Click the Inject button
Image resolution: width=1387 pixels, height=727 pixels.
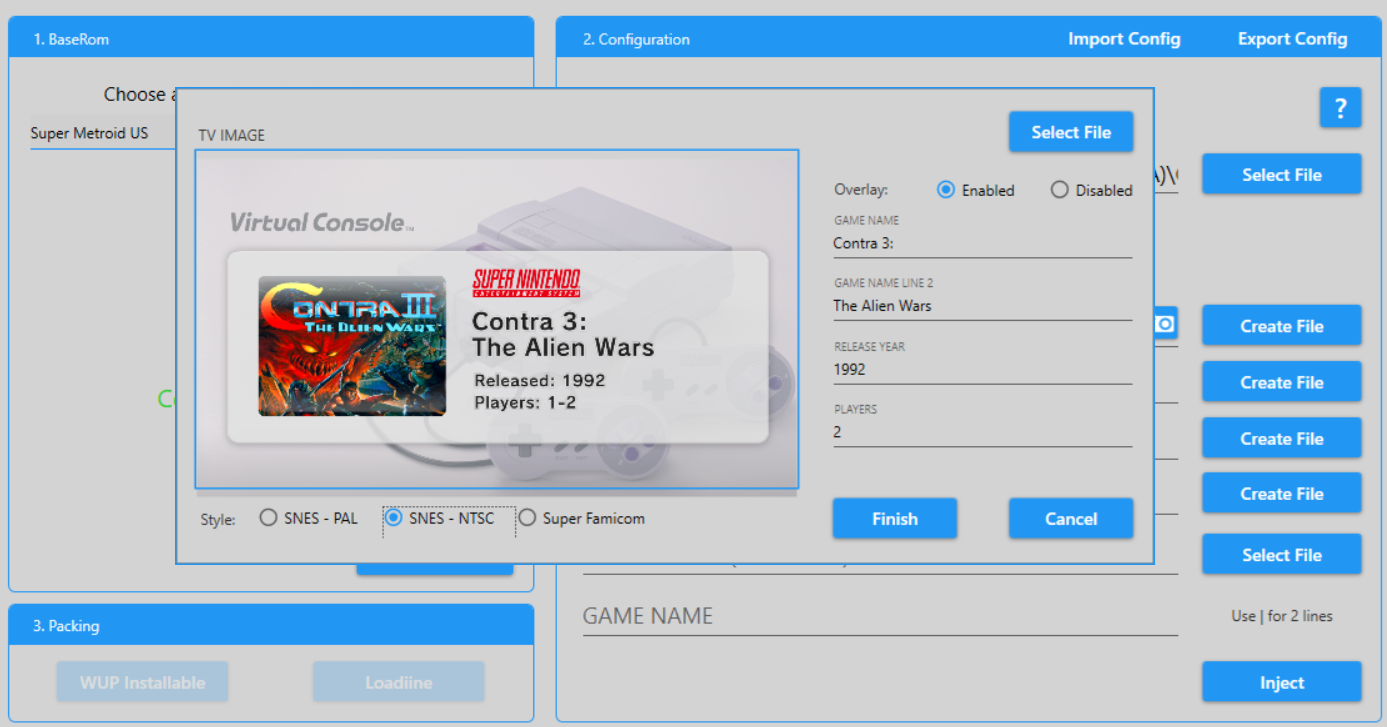1281,682
